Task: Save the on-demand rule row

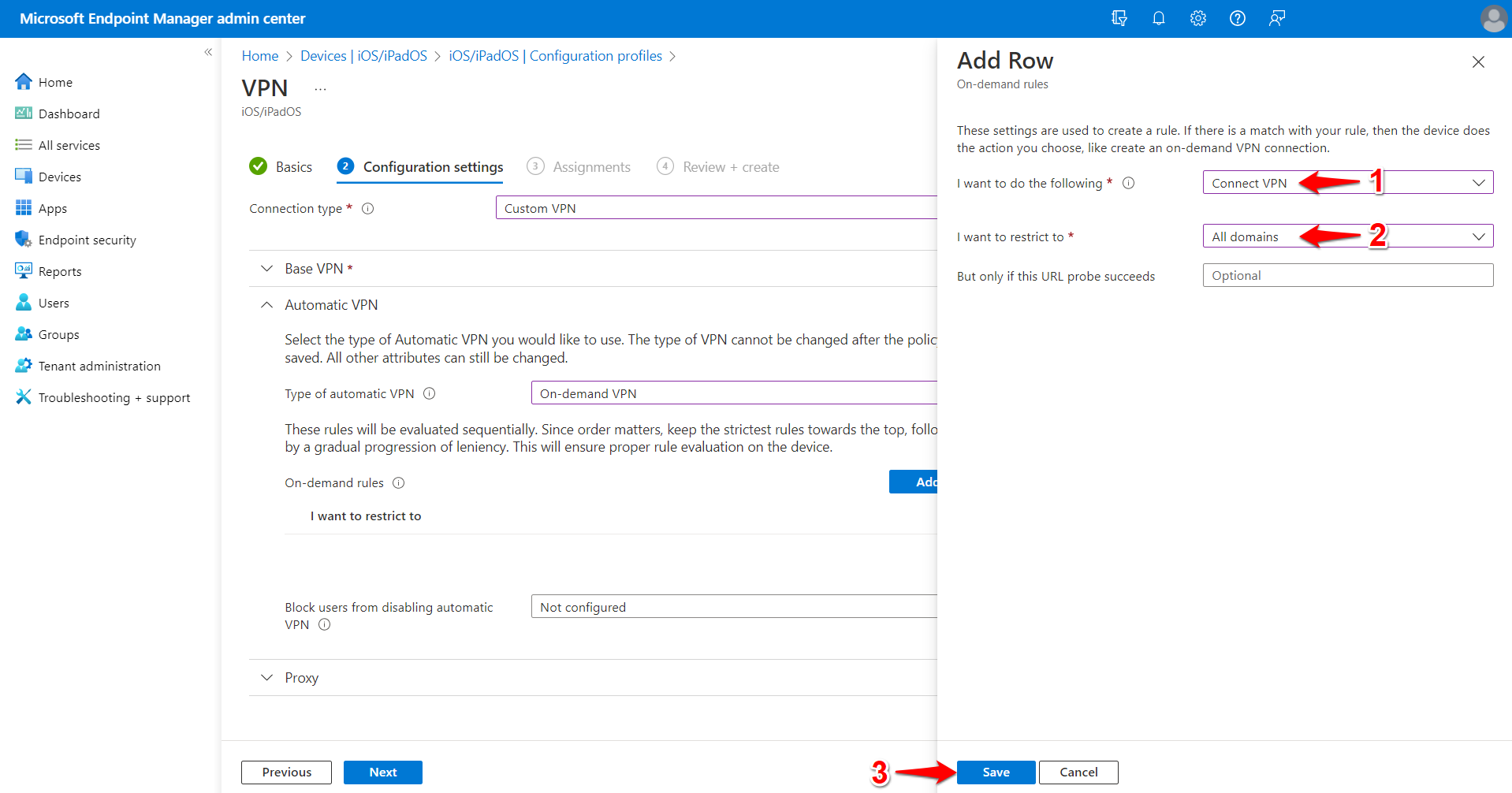Action: pyautogui.click(x=996, y=773)
